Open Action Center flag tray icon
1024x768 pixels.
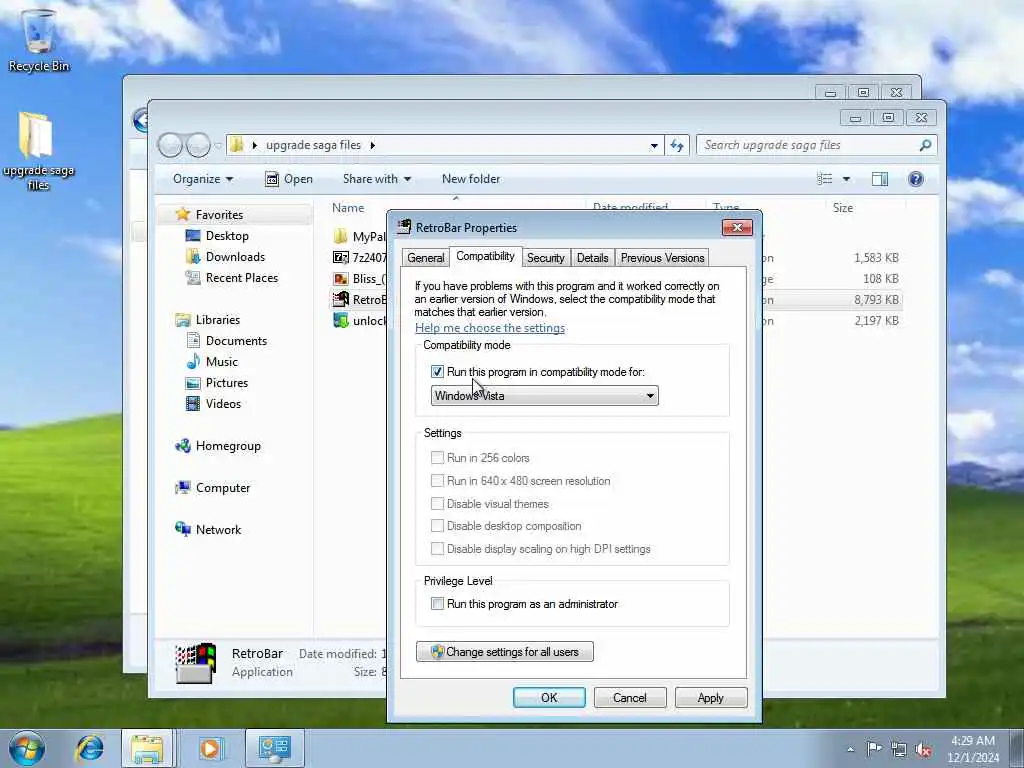(874, 748)
